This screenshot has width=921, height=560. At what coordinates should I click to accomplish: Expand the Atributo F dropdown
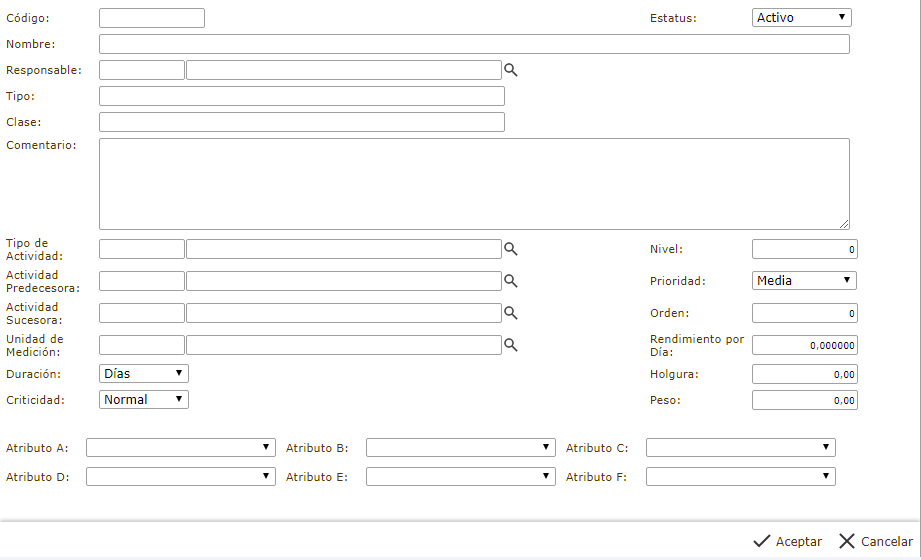(x=740, y=477)
